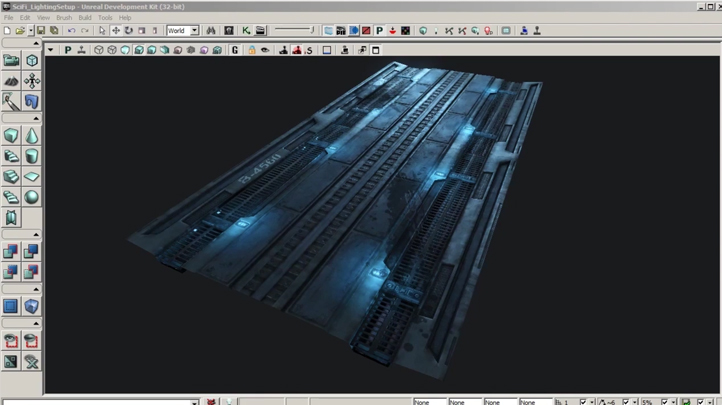This screenshot has width=722, height=405.
Task: Open the Build menu
Action: point(85,17)
